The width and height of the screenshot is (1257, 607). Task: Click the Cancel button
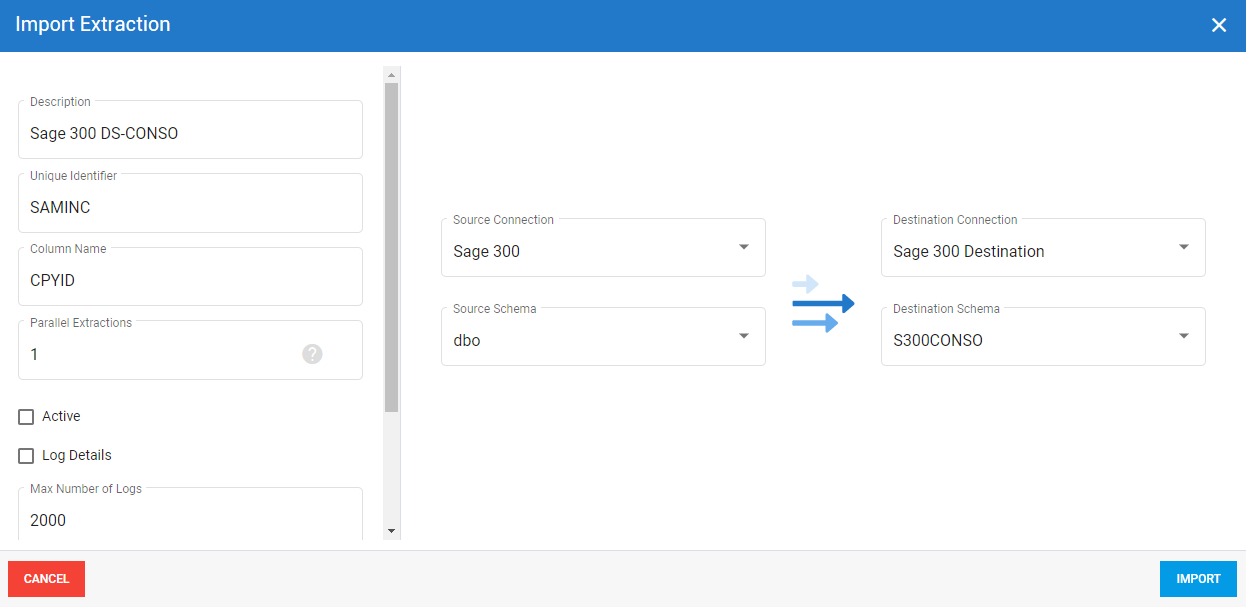(46, 579)
